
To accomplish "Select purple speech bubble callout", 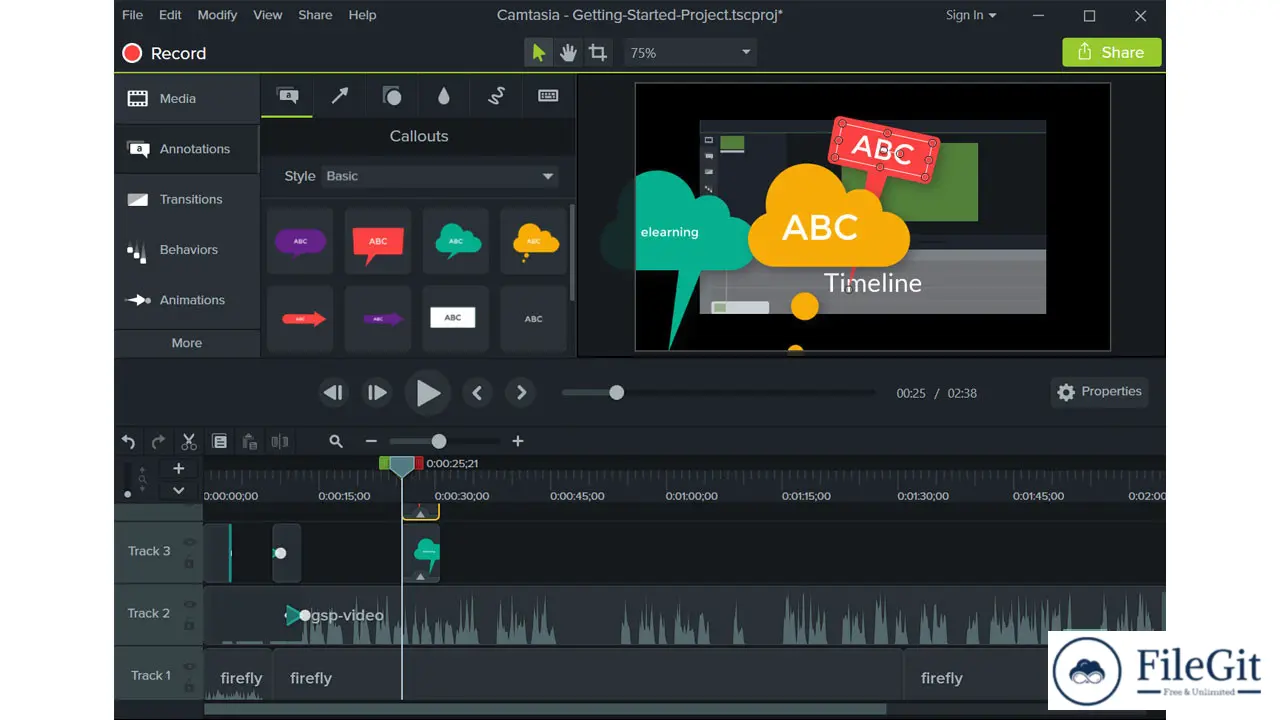I will pos(300,241).
